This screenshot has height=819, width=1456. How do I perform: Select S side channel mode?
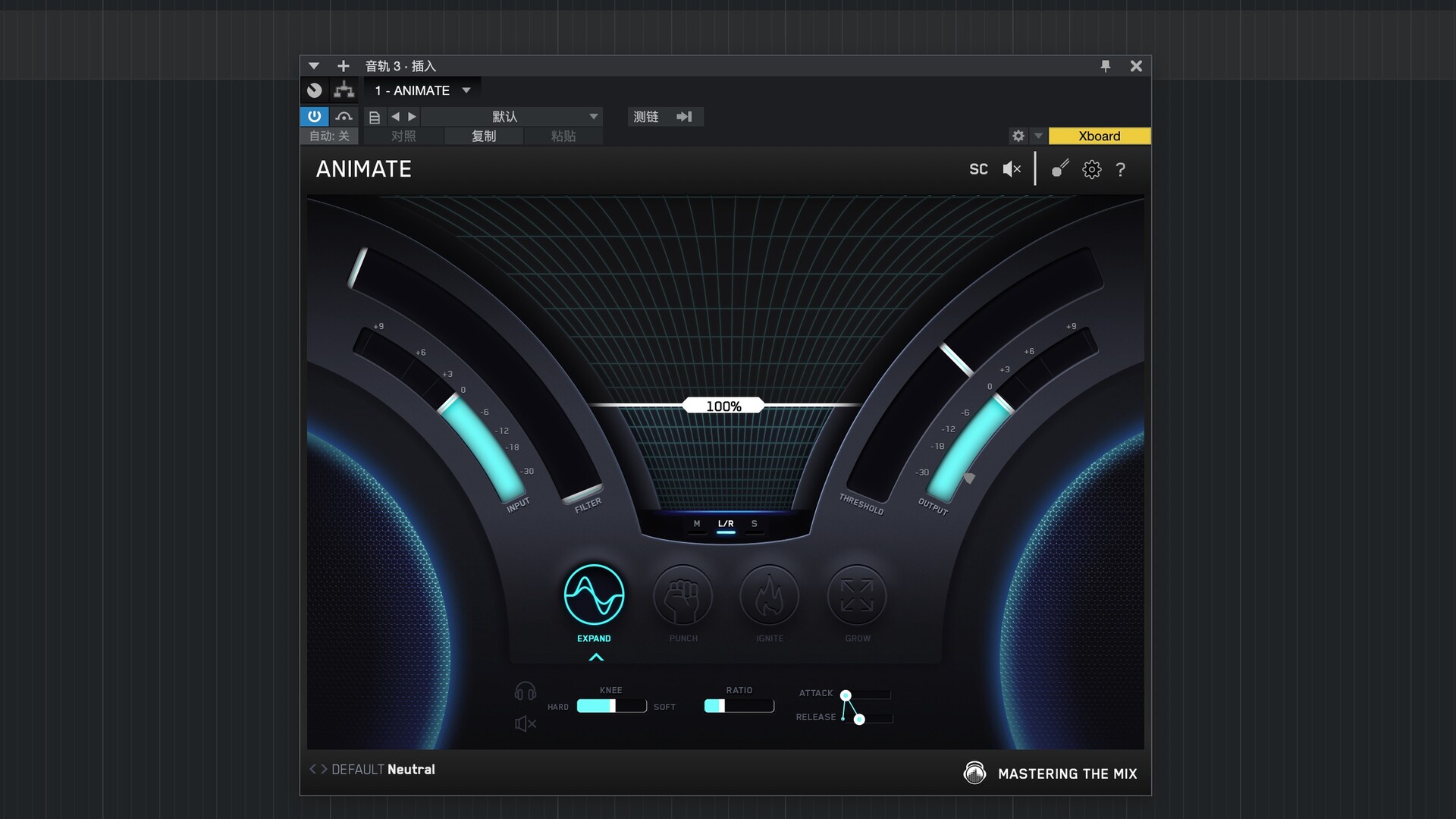(754, 524)
